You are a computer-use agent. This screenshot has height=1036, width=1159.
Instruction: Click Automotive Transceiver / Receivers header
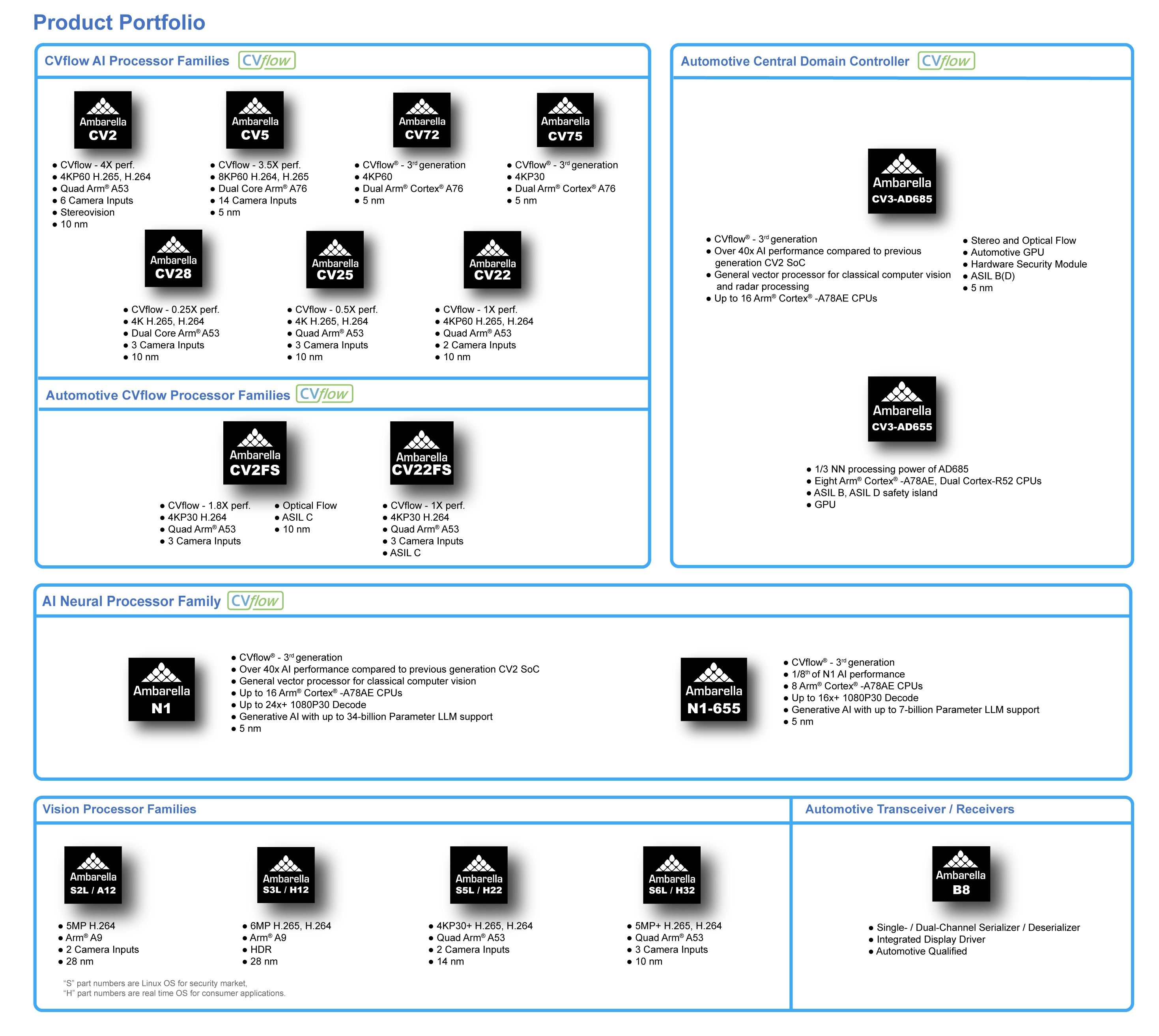pos(909,809)
